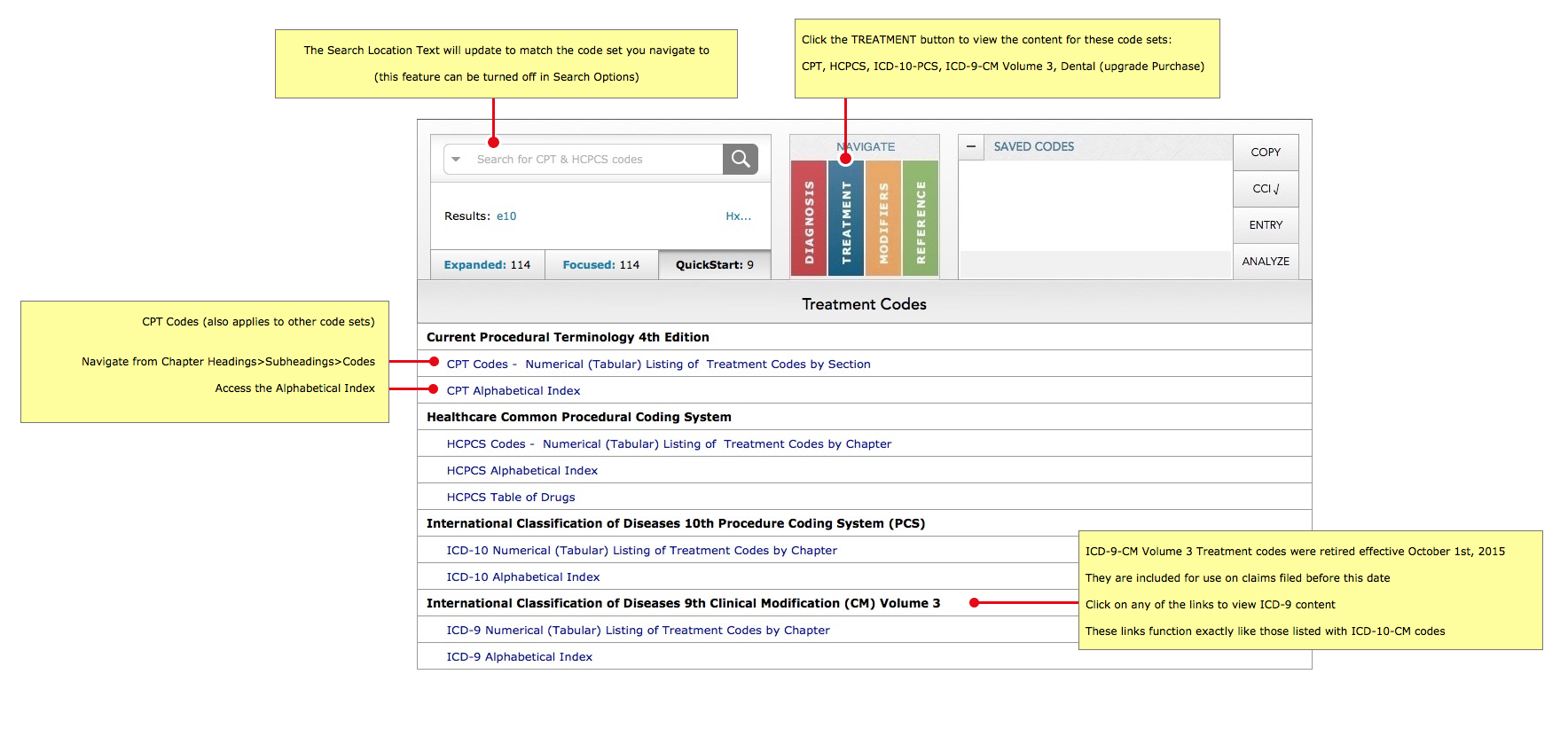The image size is (1568, 737).
Task: Click the SAVED CODES header label
Action: coord(1033,147)
